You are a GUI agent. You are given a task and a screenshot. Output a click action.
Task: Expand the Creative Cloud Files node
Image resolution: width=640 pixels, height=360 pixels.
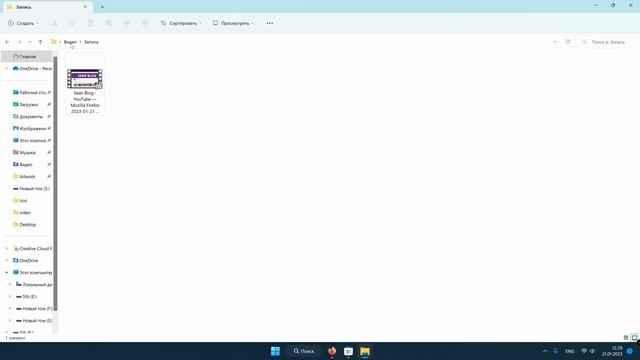[x=7, y=249]
